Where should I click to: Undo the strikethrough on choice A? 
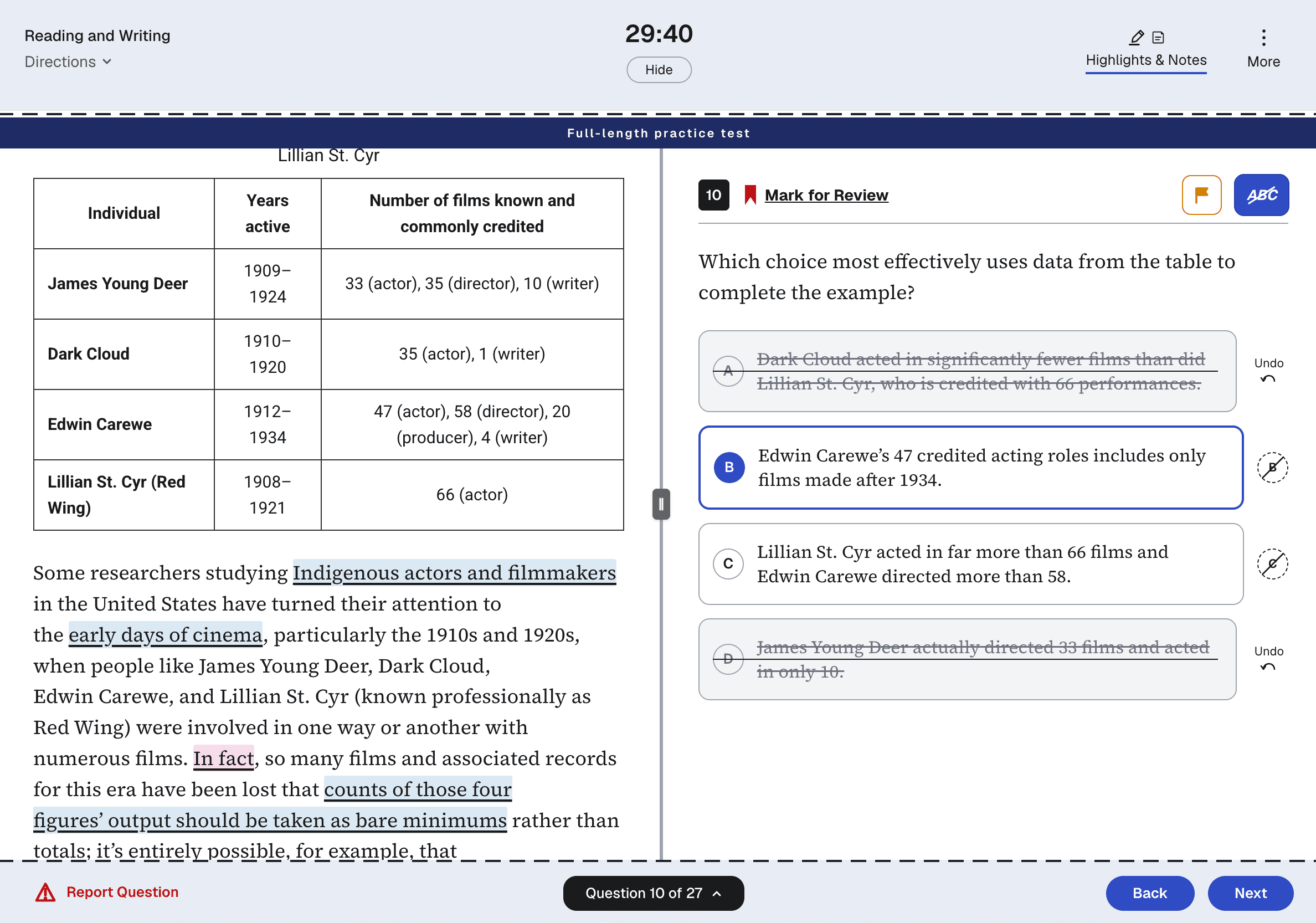click(1268, 370)
